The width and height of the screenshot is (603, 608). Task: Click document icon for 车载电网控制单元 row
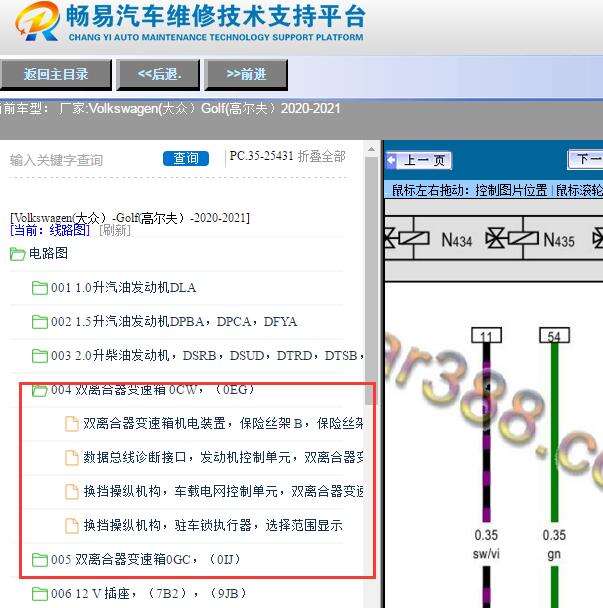pyautogui.click(x=72, y=492)
